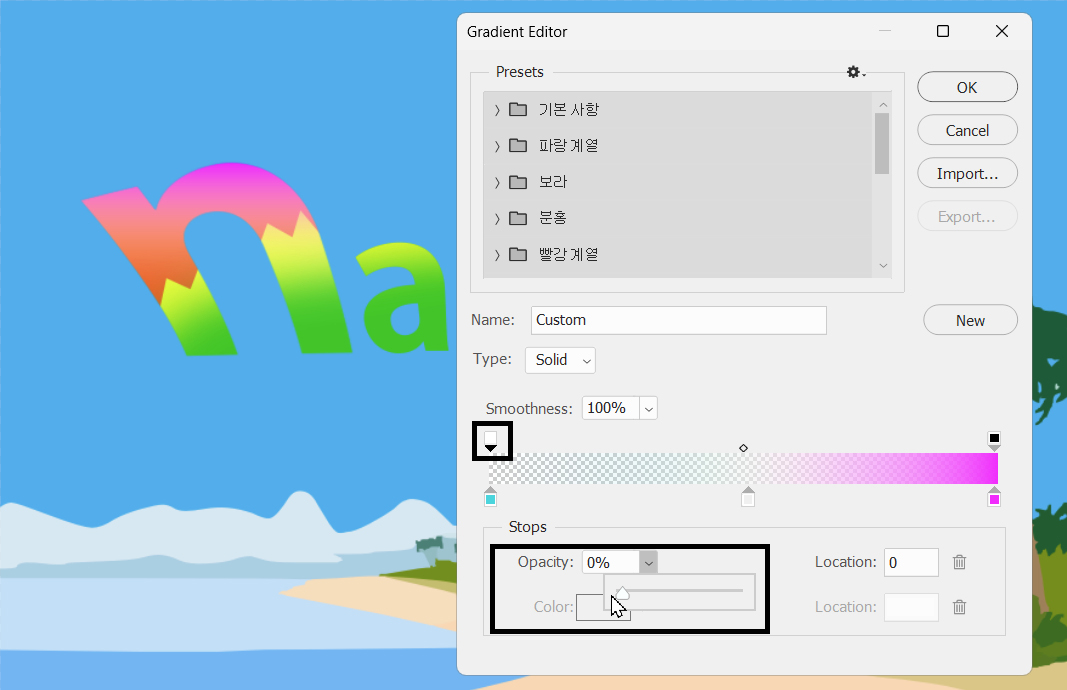Select the 기본 사항 preset label
Viewport: 1067px width, 690px height.
568,110
